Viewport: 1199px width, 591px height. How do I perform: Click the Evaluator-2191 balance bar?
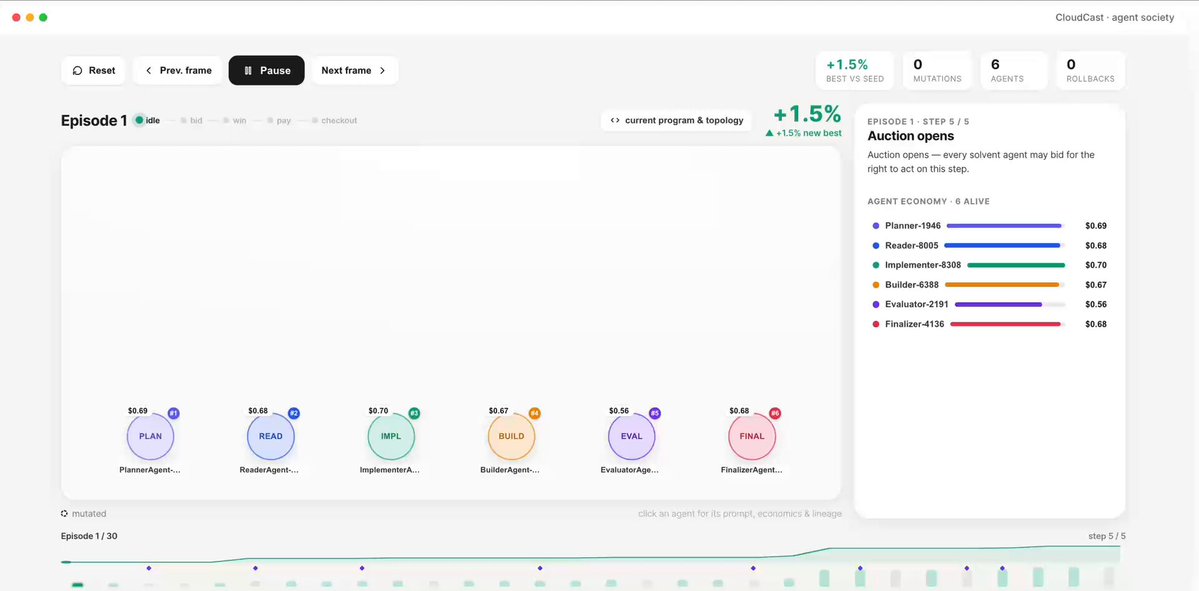(1009, 304)
